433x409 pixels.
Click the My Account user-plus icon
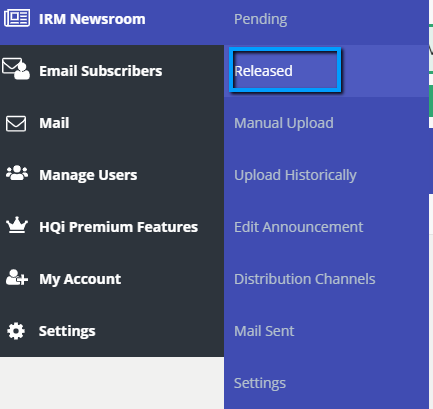coord(17,277)
